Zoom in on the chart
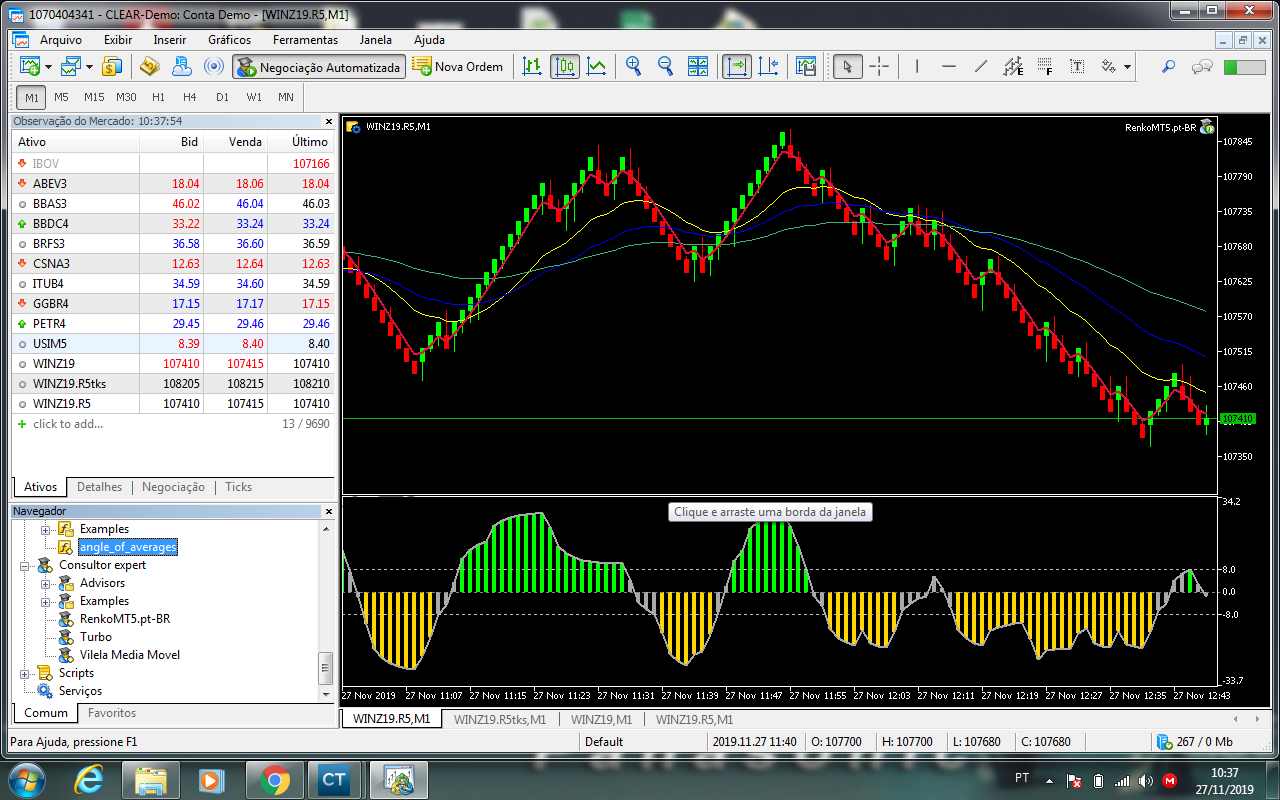Screen dimensions: 1280x800 633,67
